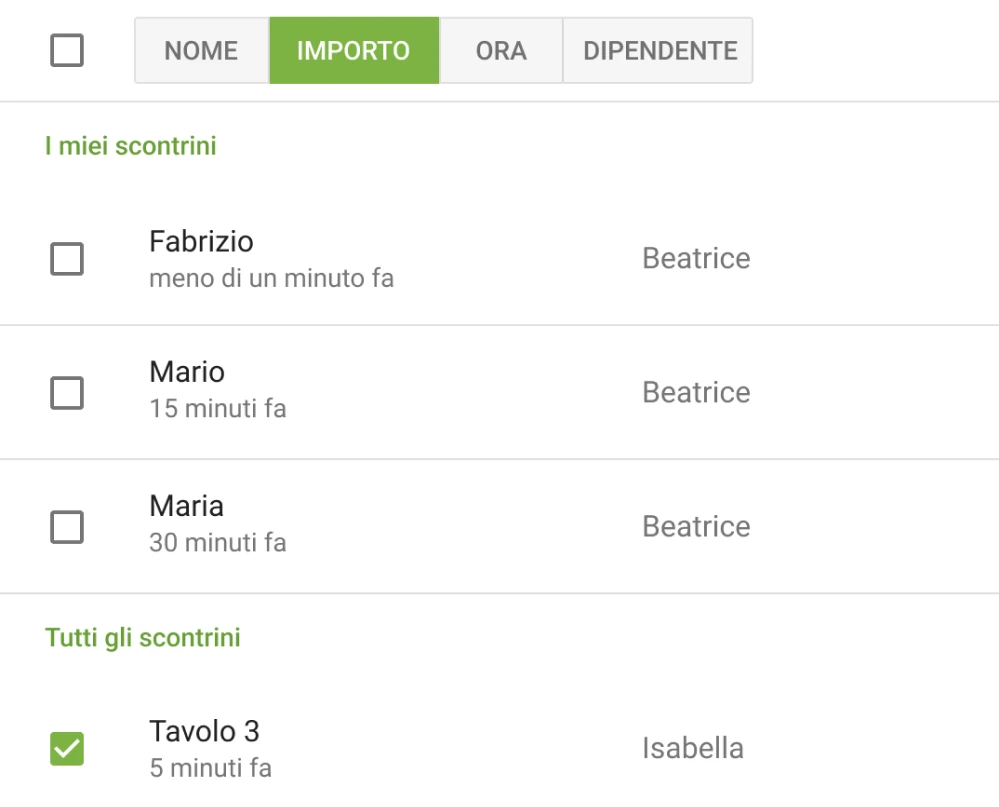
Task: Sort receipts by ORA
Action: click(500, 50)
